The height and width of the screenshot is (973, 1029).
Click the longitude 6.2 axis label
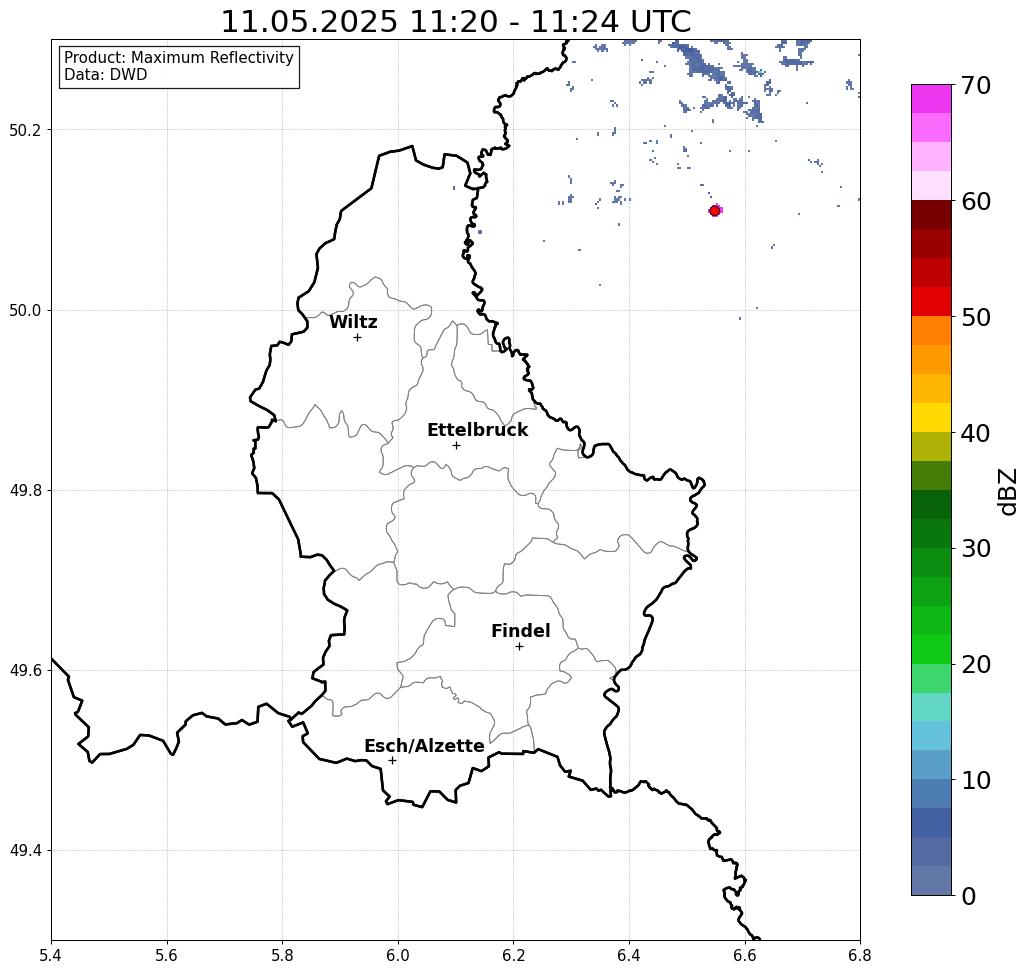pos(513,955)
